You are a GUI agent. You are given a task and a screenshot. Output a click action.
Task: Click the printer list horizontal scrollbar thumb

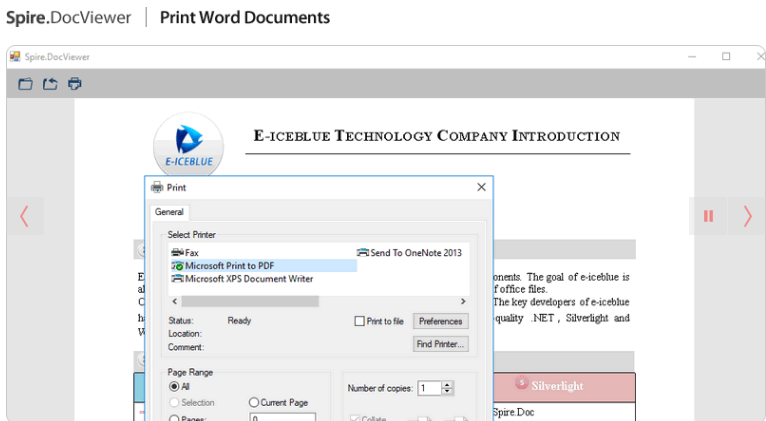click(250, 301)
